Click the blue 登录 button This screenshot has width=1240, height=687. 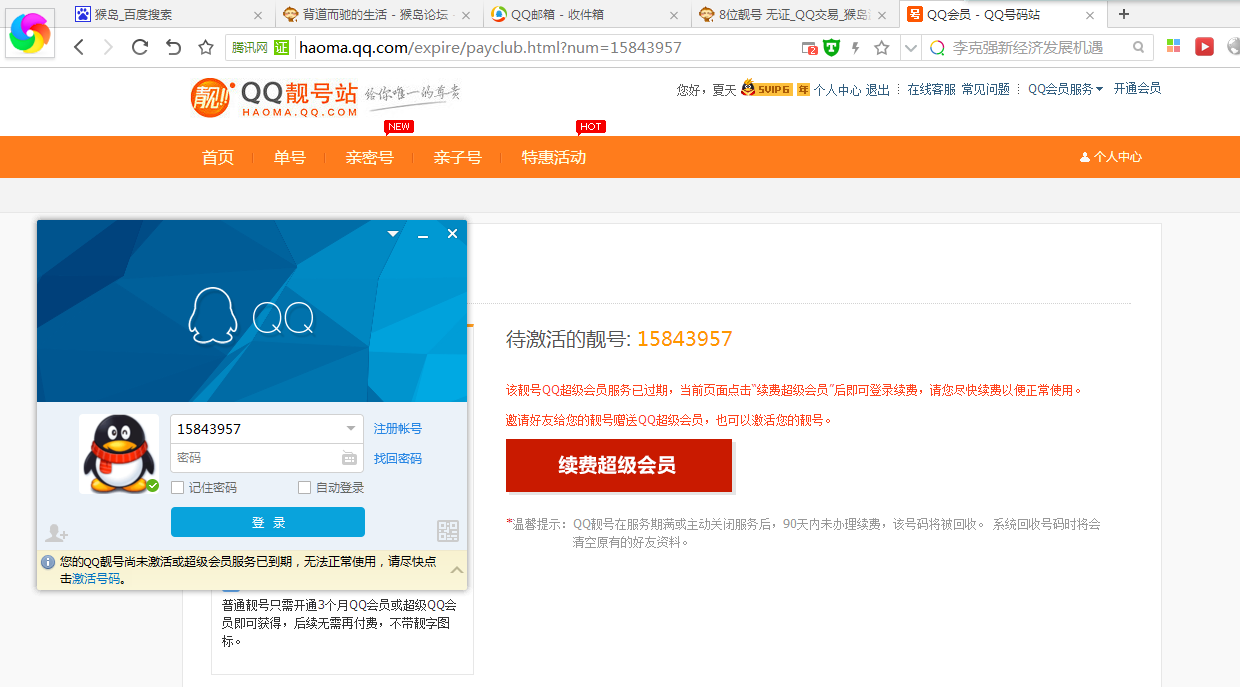[x=268, y=522]
